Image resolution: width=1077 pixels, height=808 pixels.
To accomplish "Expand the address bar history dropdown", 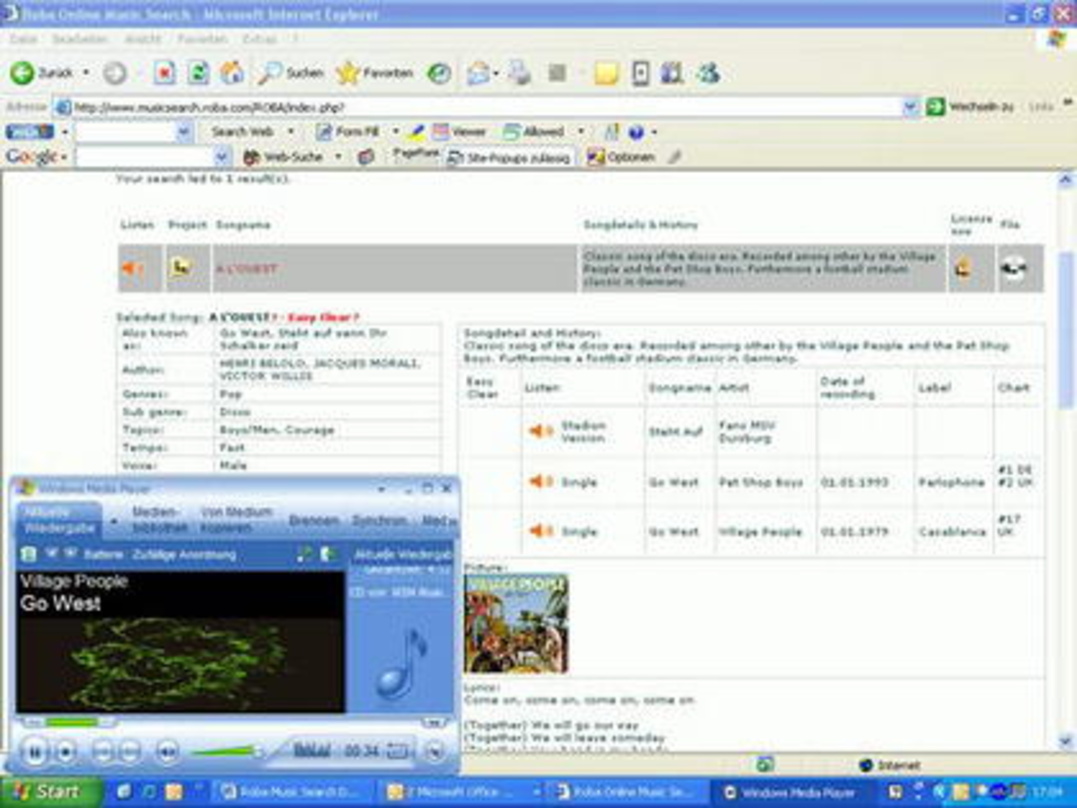I will coord(910,107).
